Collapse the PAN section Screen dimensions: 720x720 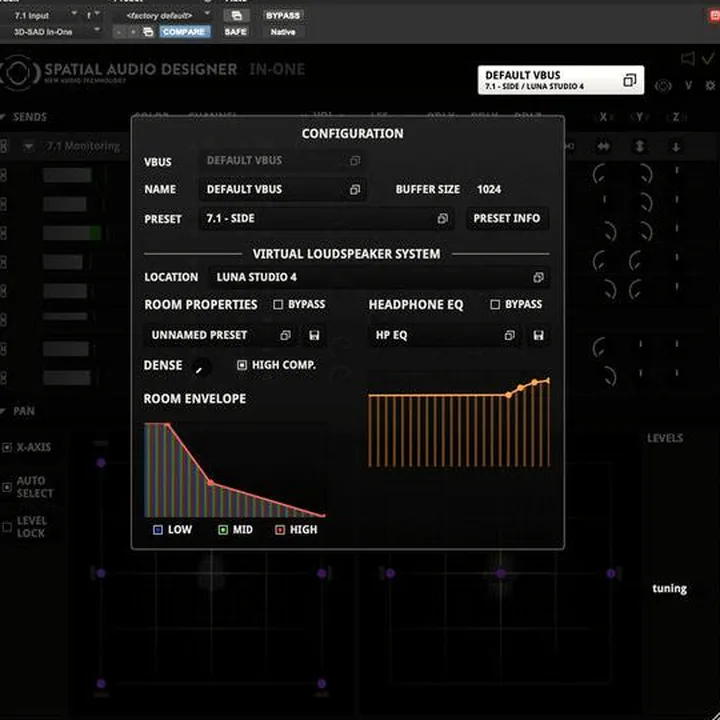[3, 411]
